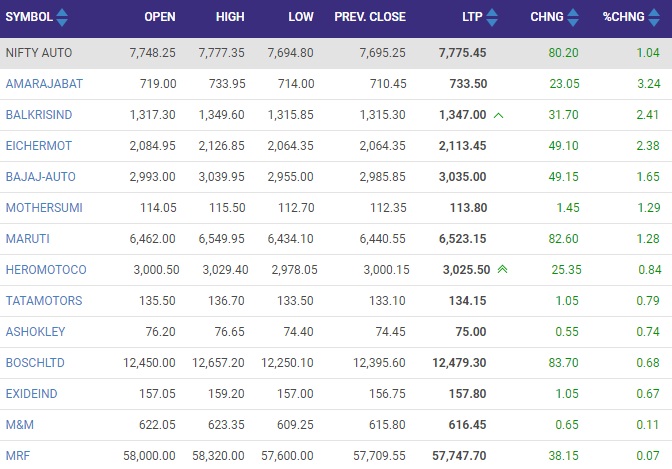Open the BALKRISIND stock link
Screen dimensions: 672x469
click(x=39, y=115)
